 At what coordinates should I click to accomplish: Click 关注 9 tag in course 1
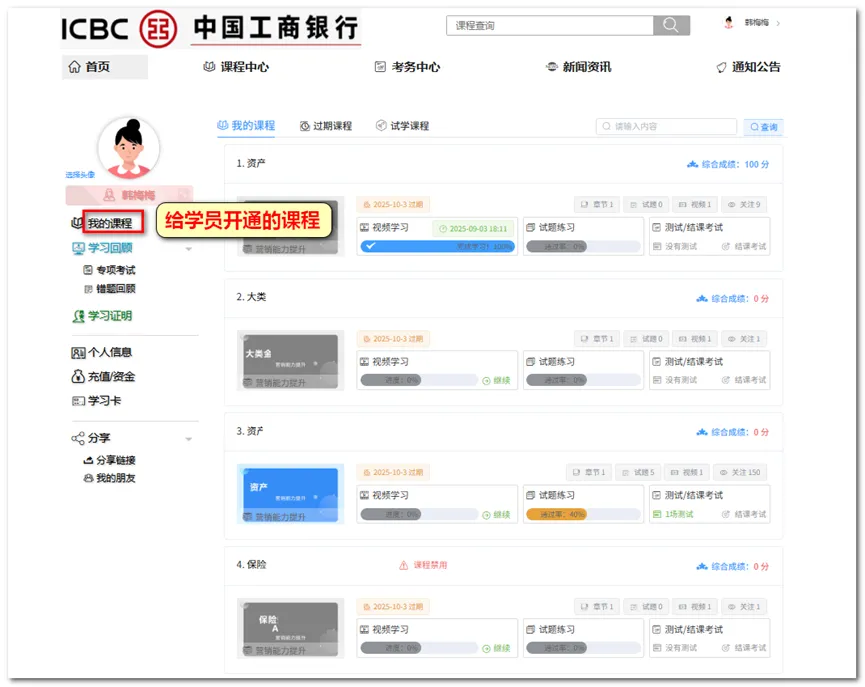(744, 205)
